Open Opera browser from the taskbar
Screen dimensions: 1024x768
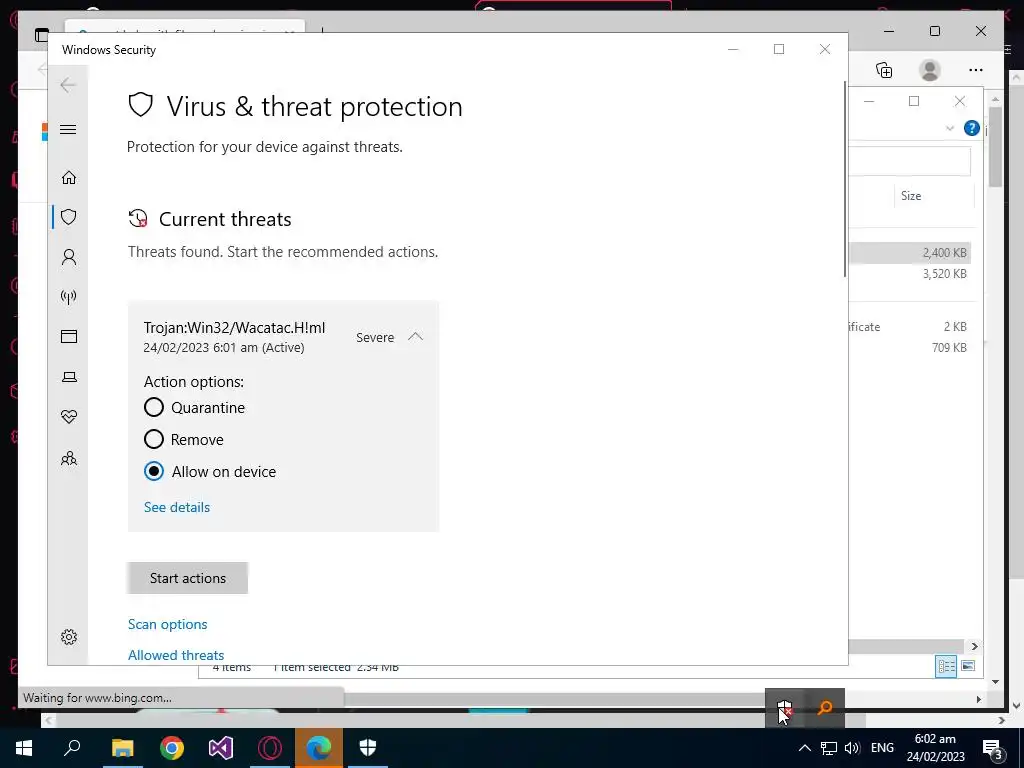point(270,748)
